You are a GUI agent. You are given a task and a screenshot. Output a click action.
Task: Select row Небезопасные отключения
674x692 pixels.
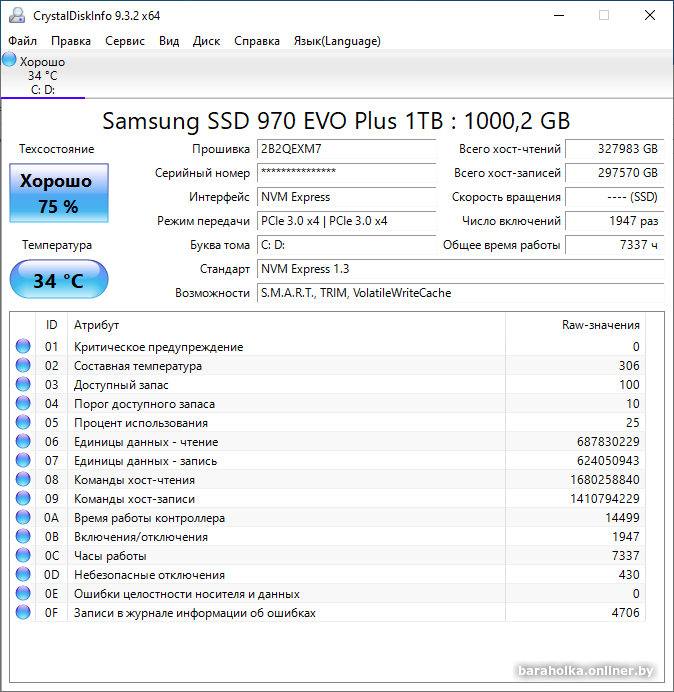coord(328,574)
